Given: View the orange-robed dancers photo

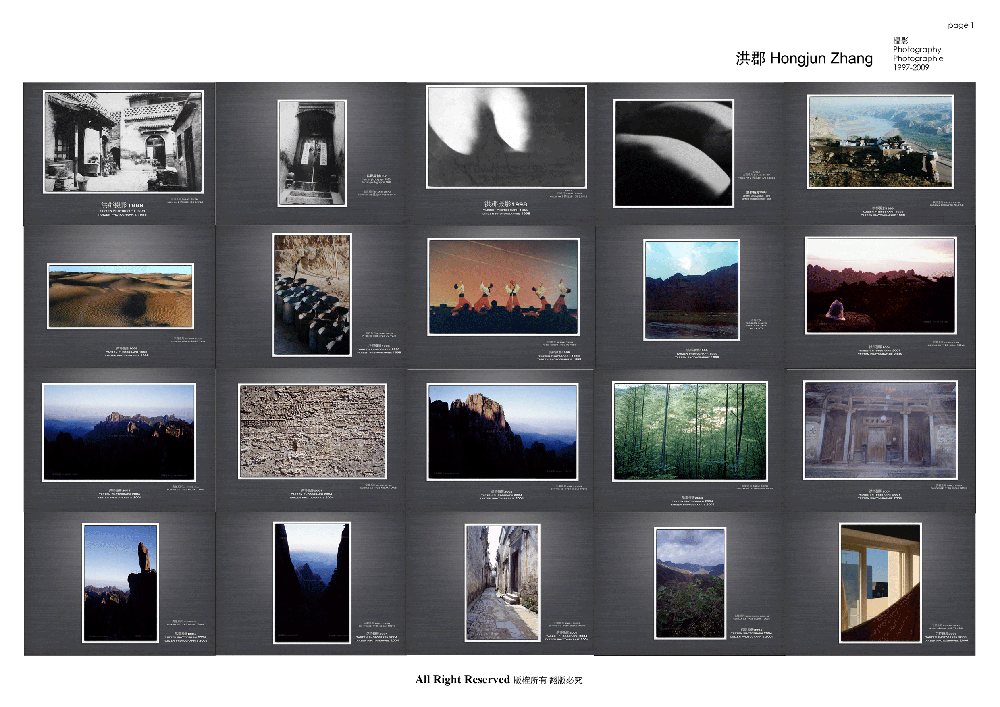Looking at the screenshot, I should point(503,286).
